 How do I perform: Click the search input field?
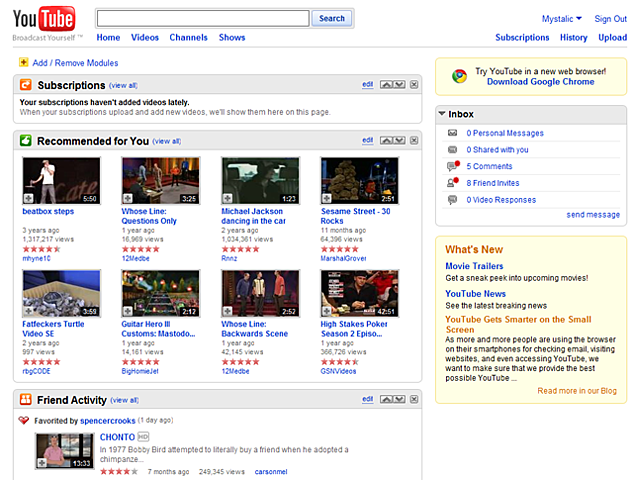point(203,18)
